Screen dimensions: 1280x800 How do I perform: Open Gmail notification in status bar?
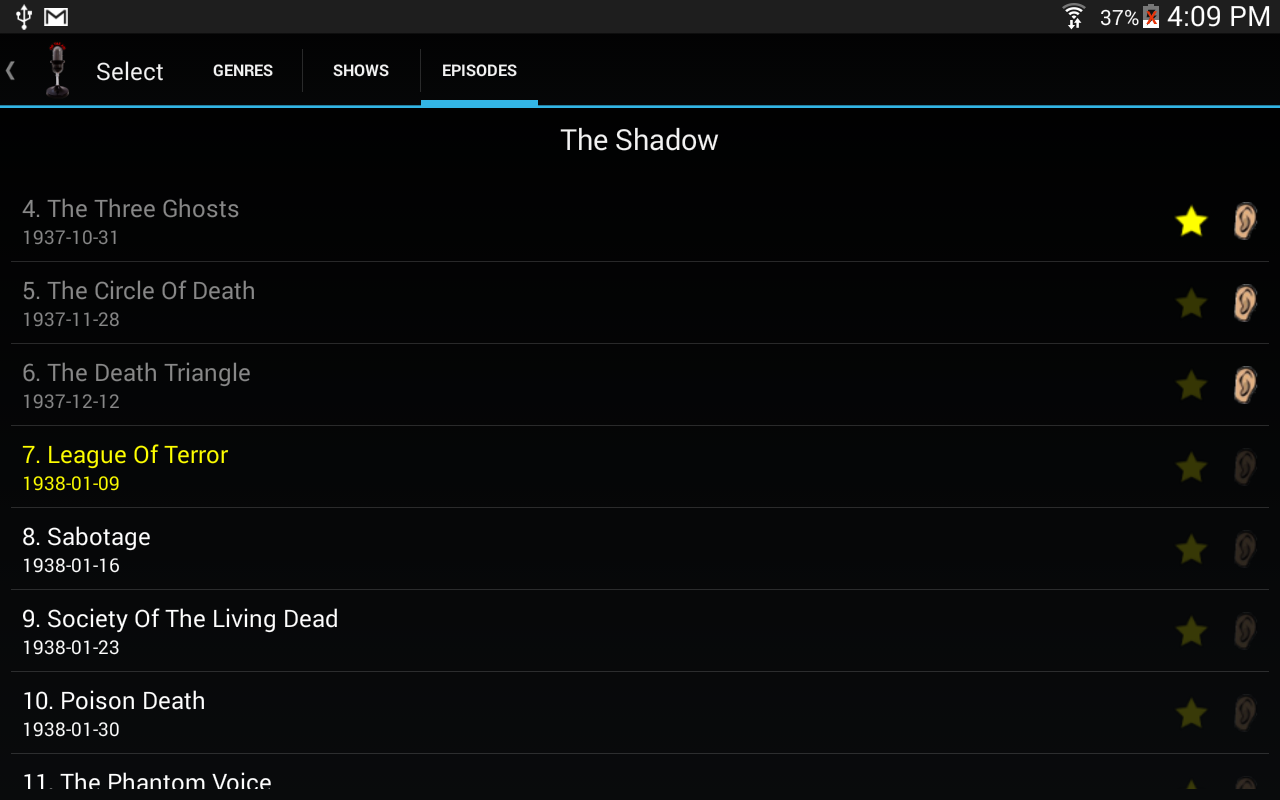[x=56, y=17]
